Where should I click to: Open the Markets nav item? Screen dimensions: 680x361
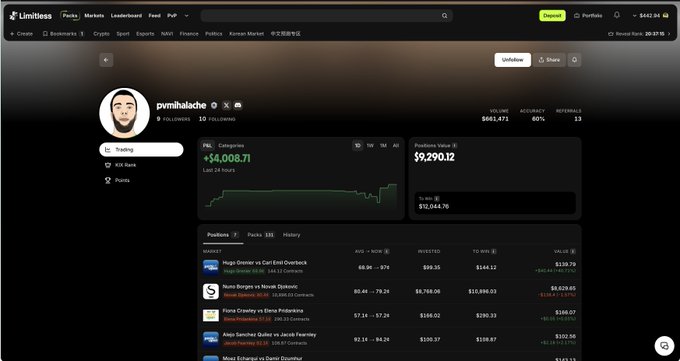(x=94, y=16)
